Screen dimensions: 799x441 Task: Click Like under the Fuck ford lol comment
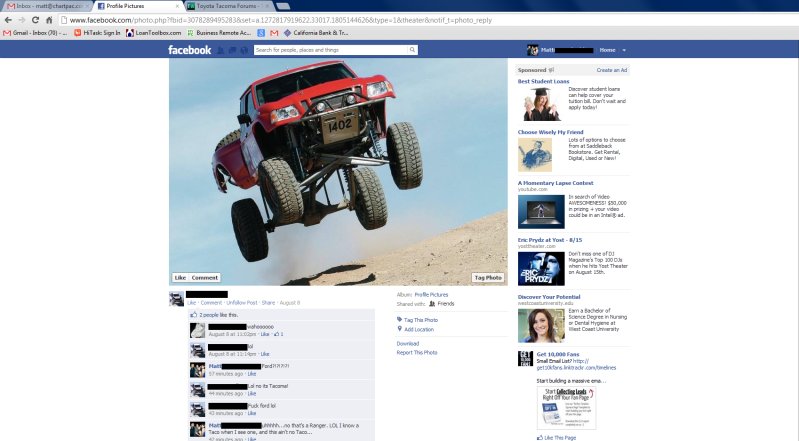(252, 413)
